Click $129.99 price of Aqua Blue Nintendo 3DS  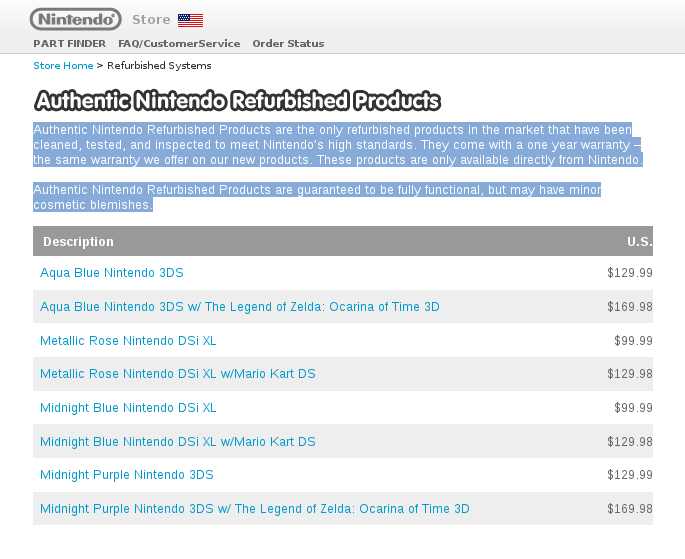click(x=630, y=273)
